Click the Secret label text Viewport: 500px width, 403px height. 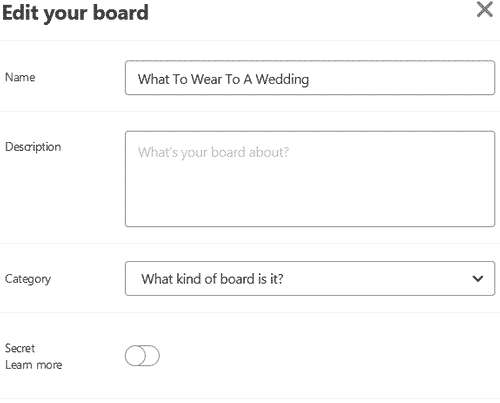point(20,348)
